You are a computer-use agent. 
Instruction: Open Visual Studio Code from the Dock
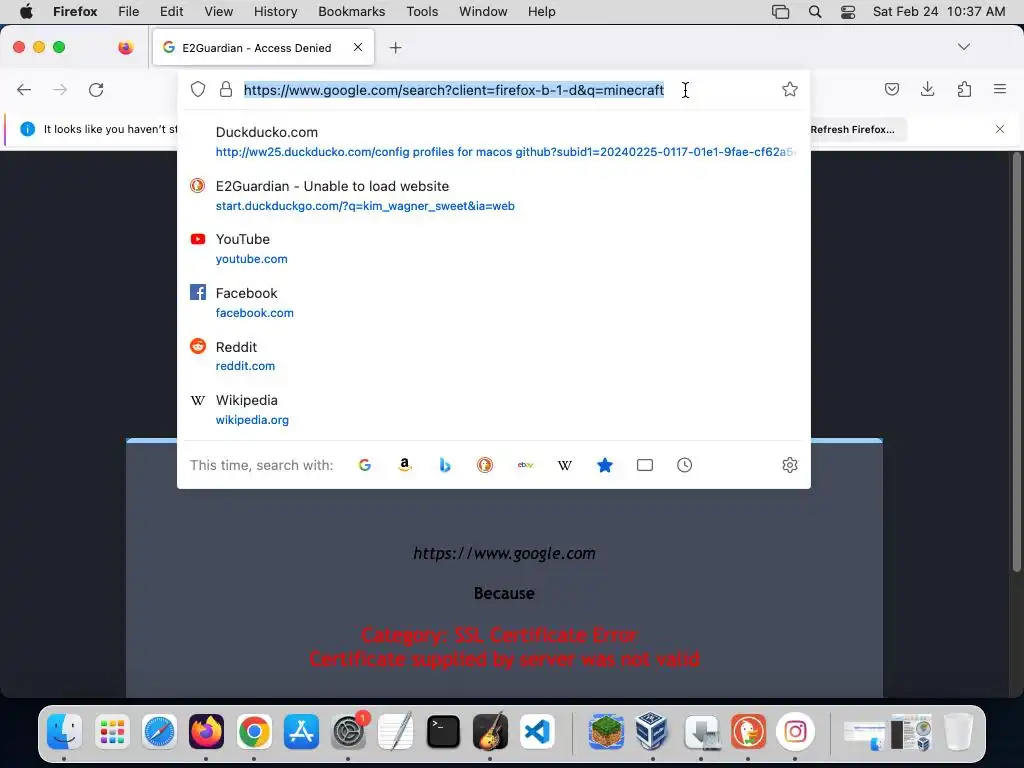[537, 731]
